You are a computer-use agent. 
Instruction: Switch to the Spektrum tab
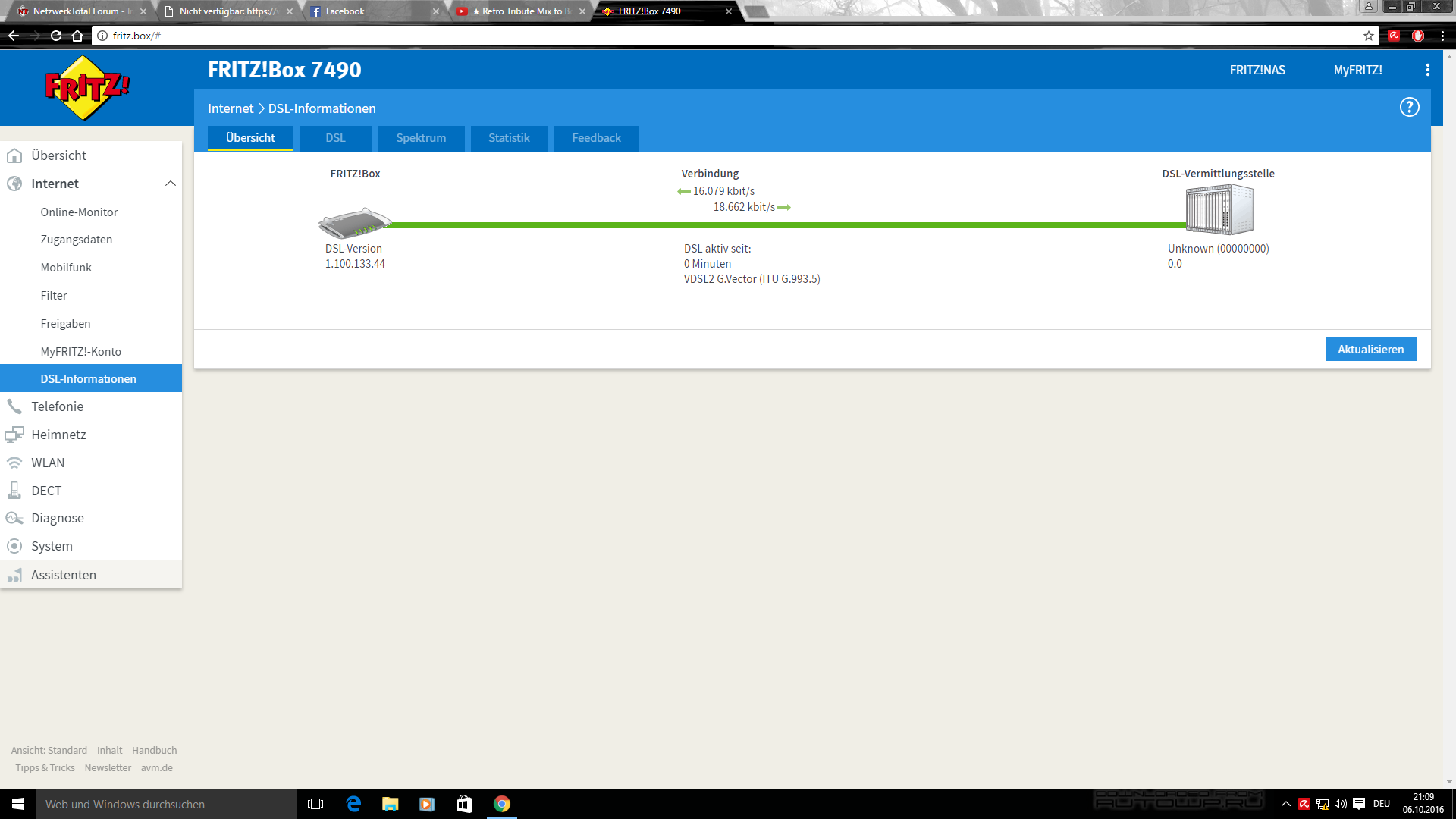421,138
